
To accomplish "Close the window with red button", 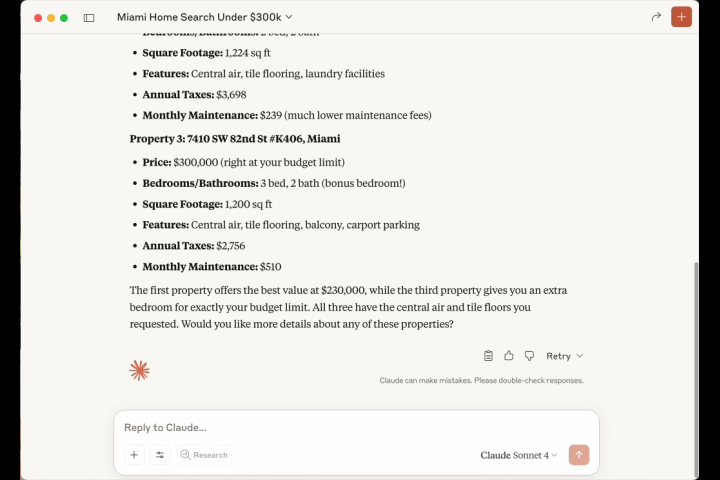I will [x=38, y=18].
